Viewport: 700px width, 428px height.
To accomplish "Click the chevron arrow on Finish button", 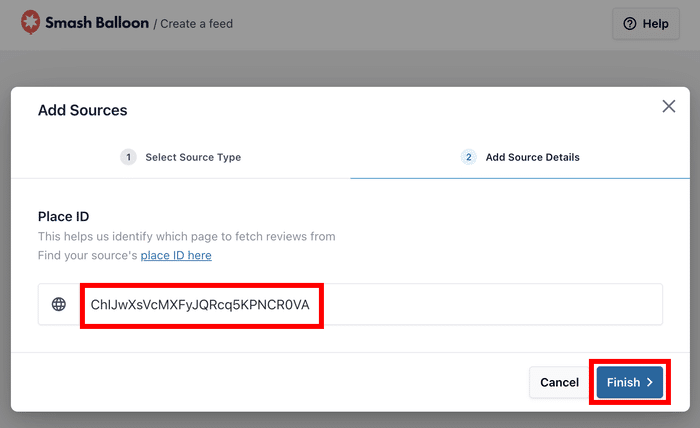I will coord(649,382).
